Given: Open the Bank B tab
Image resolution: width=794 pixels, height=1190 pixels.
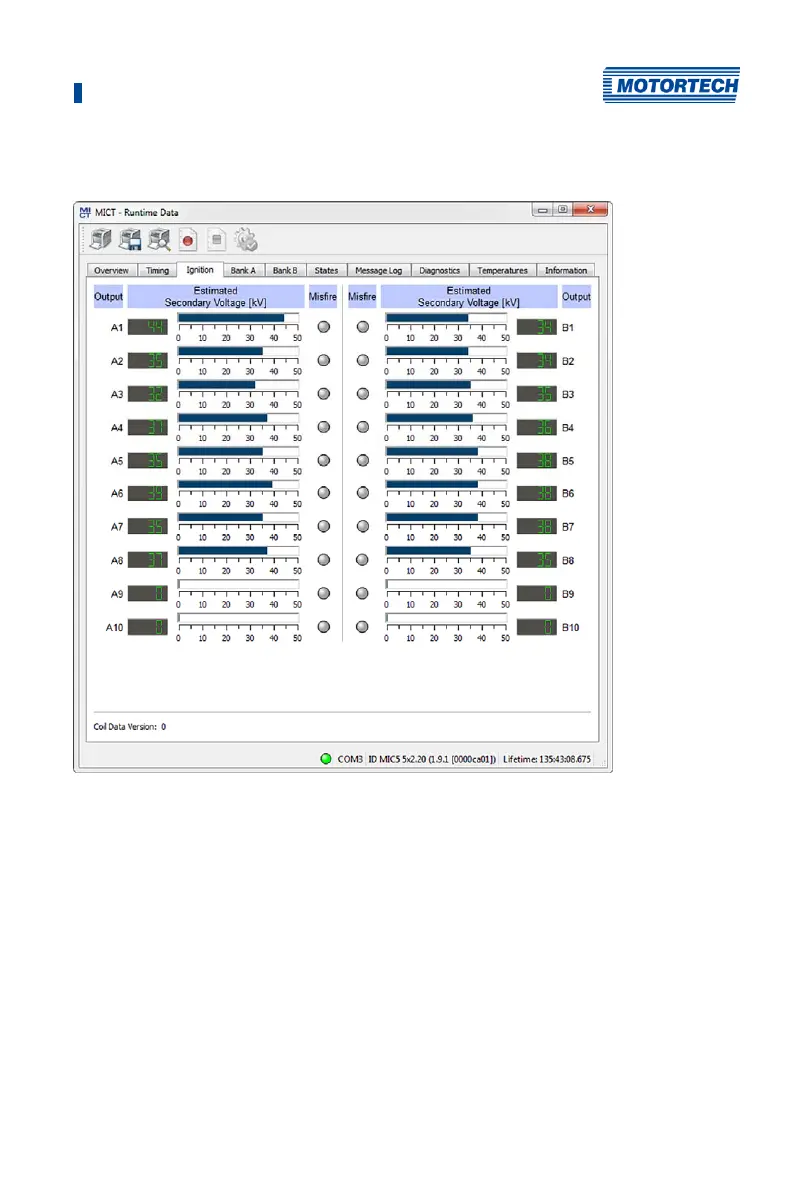Looking at the screenshot, I should [x=285, y=270].
